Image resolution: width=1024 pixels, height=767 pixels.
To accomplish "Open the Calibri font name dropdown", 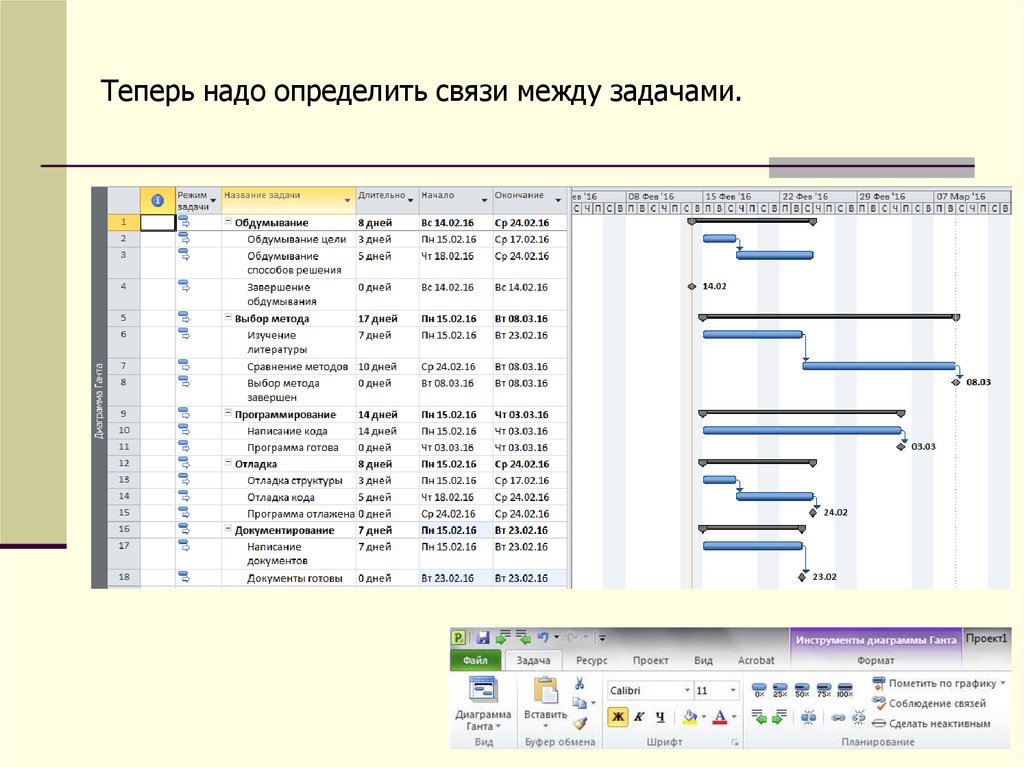I will pyautogui.click(x=687, y=691).
